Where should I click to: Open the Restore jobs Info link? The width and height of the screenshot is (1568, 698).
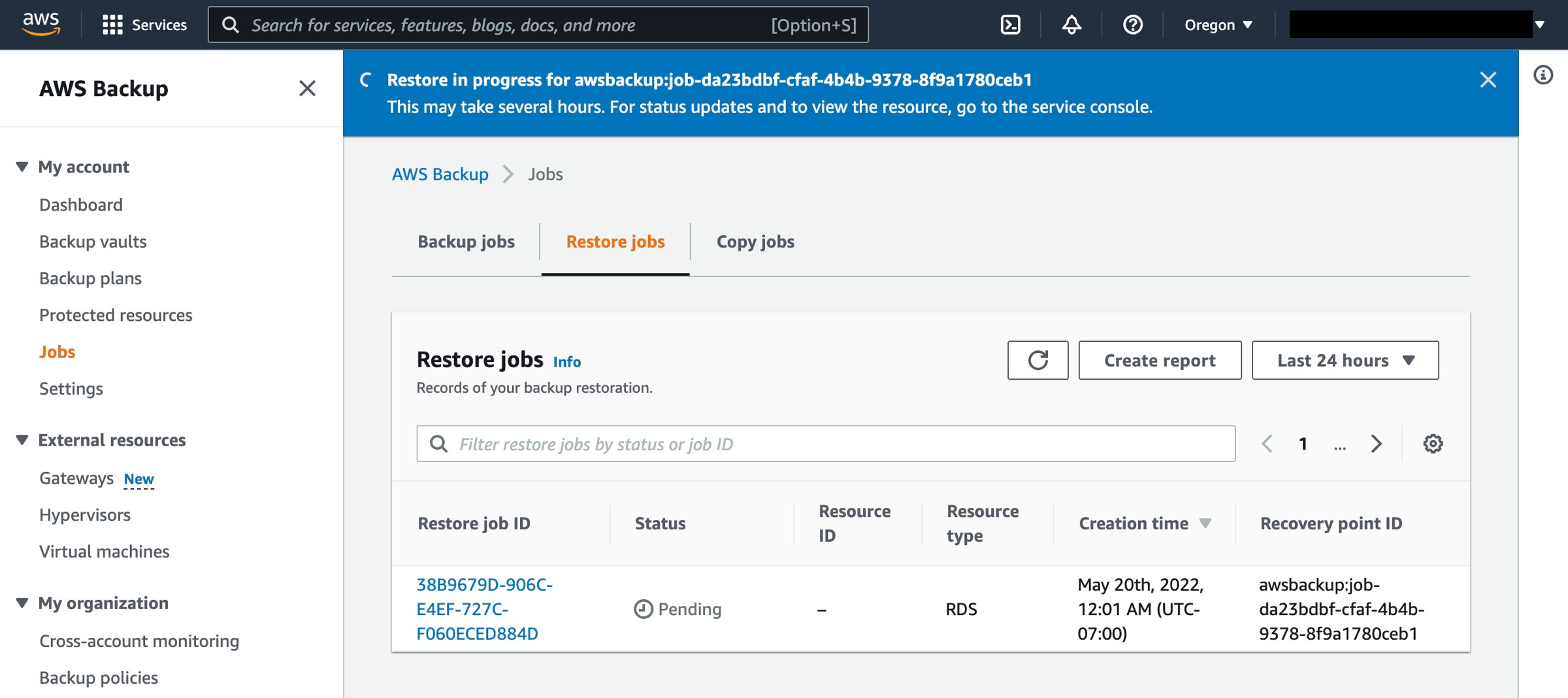567,361
